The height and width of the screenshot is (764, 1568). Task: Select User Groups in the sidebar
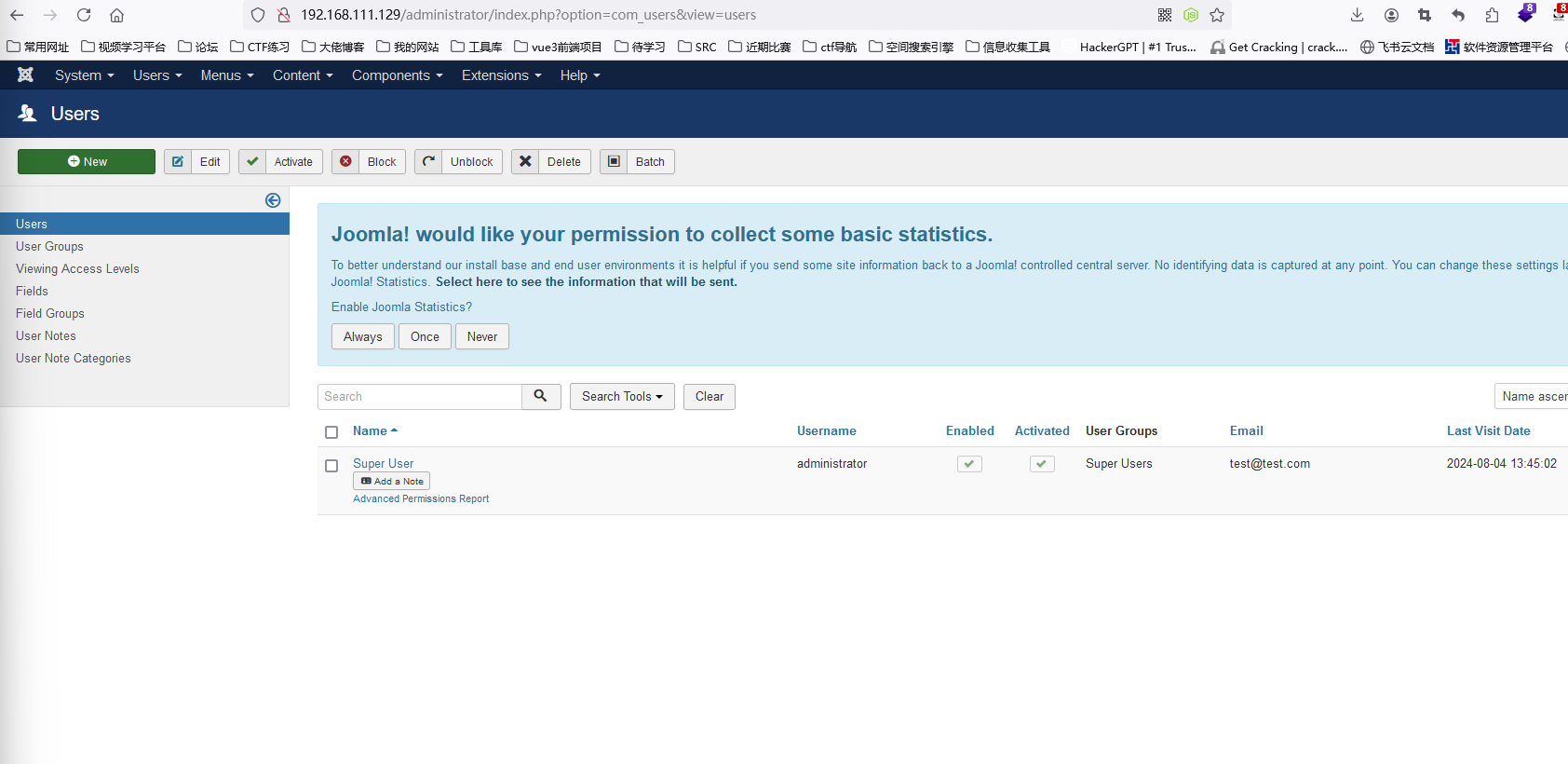tap(49, 247)
